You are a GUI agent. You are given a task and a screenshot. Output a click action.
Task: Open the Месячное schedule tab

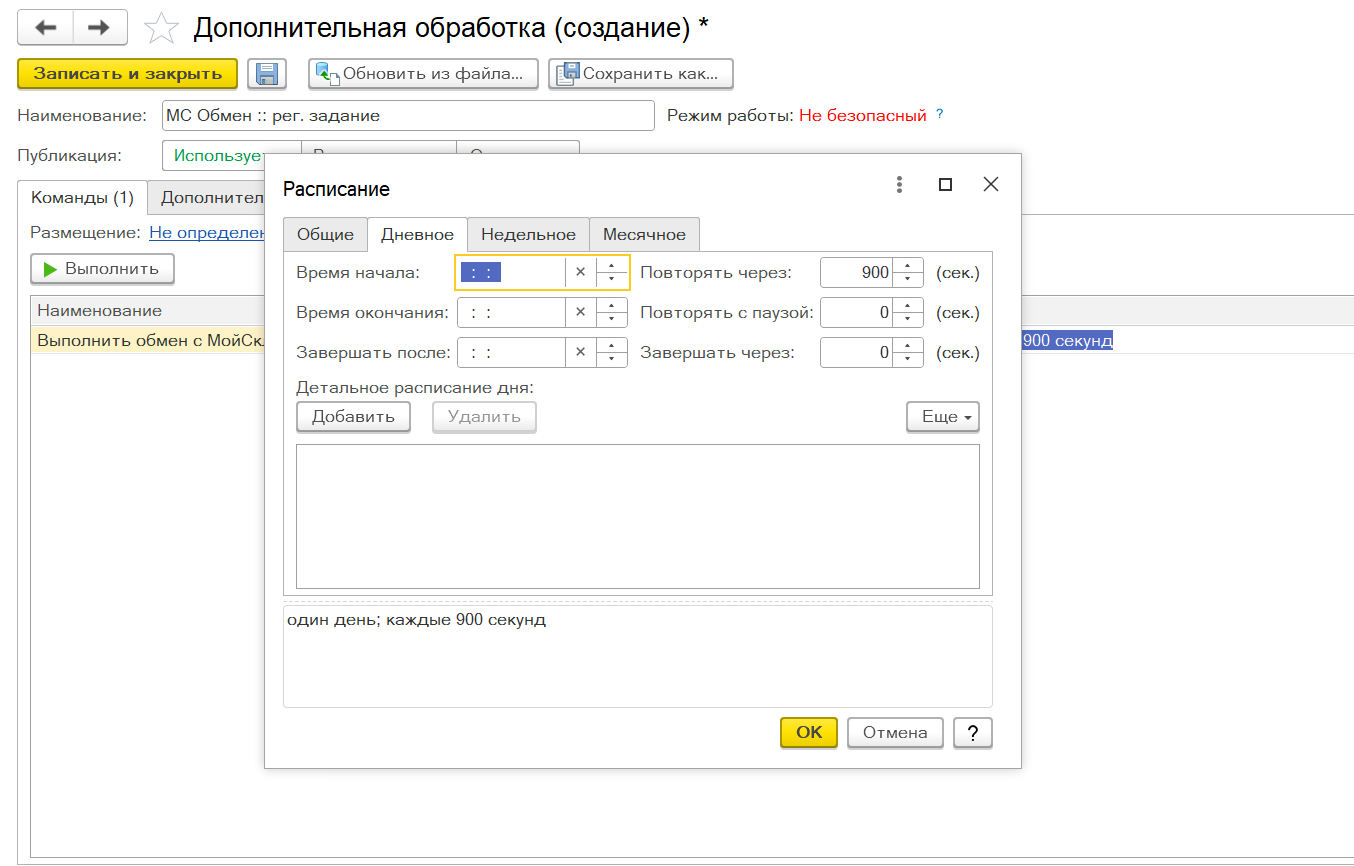pyautogui.click(x=644, y=234)
